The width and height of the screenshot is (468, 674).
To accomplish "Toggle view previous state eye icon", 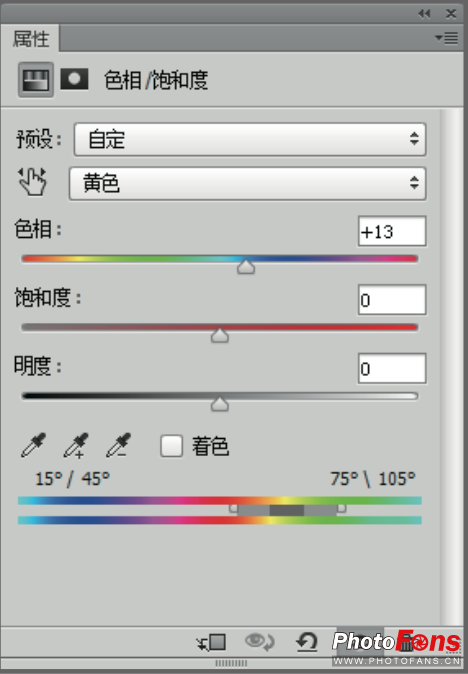I will point(259,643).
